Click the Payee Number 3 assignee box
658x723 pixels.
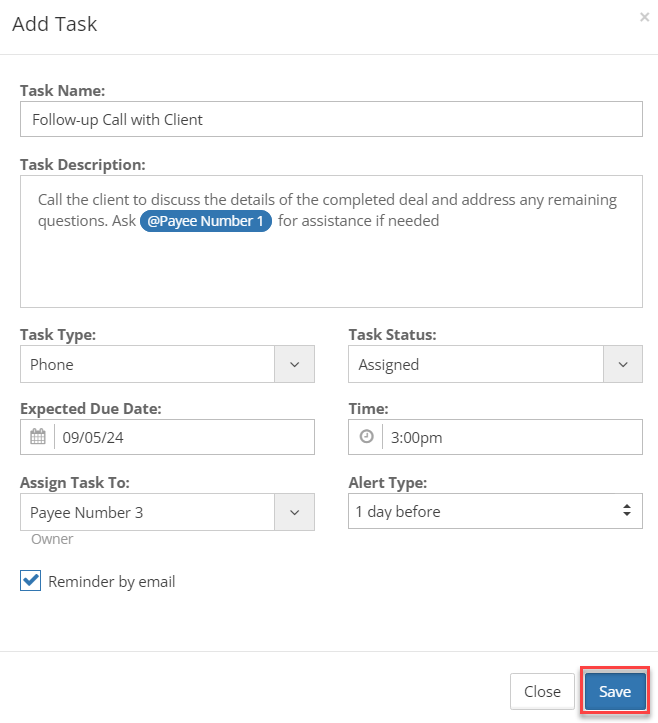click(148, 512)
